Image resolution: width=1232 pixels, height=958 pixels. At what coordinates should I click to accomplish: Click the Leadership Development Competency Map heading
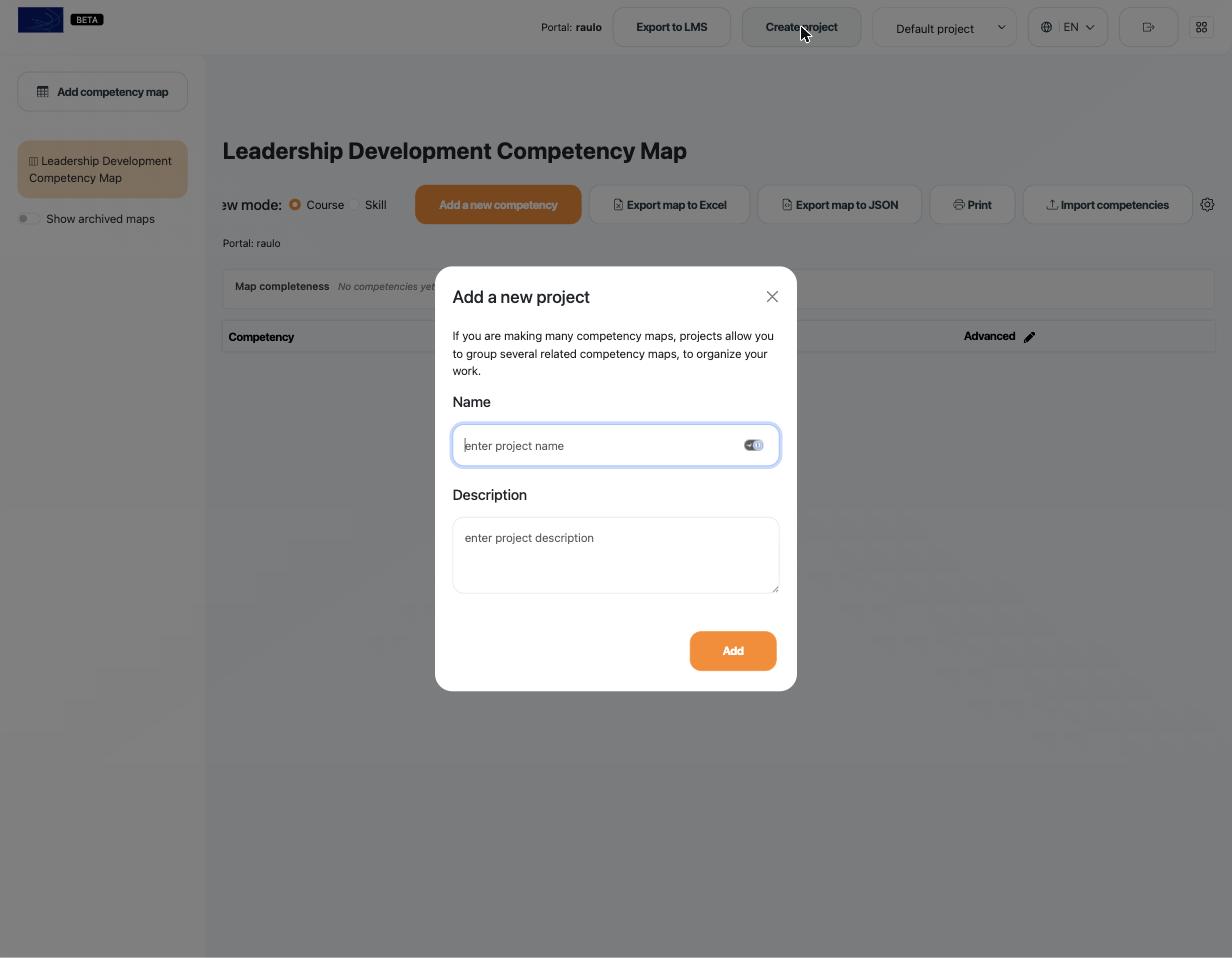pyautogui.click(x=455, y=151)
